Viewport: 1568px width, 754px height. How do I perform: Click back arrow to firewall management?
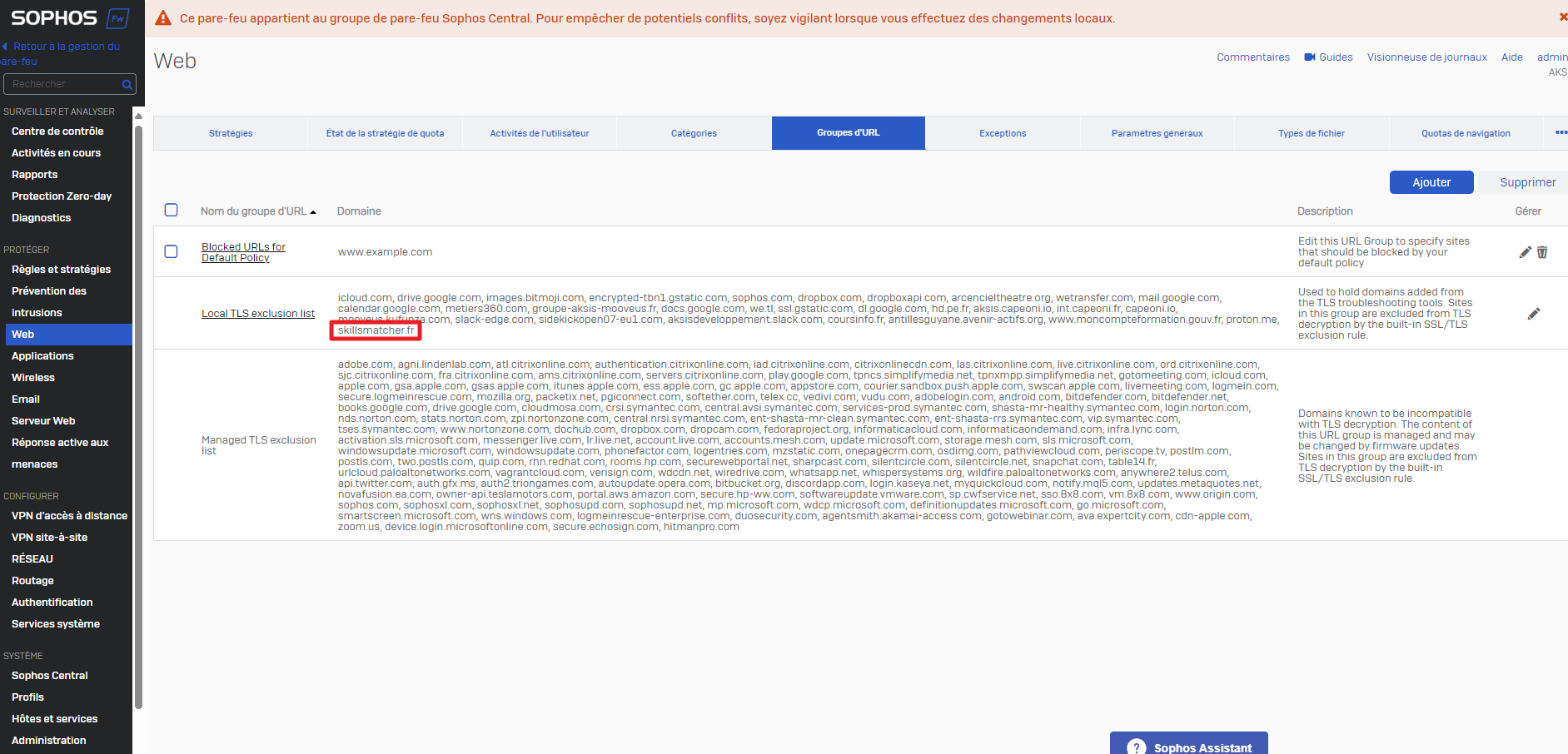click(x=5, y=47)
